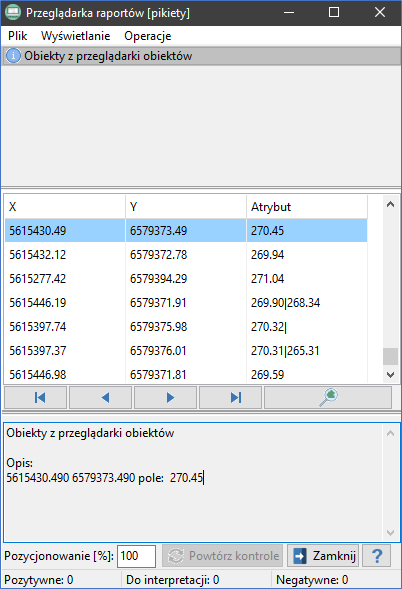Viewport: 402px width, 589px height.
Task: Go to next record arrow
Action: [166, 397]
